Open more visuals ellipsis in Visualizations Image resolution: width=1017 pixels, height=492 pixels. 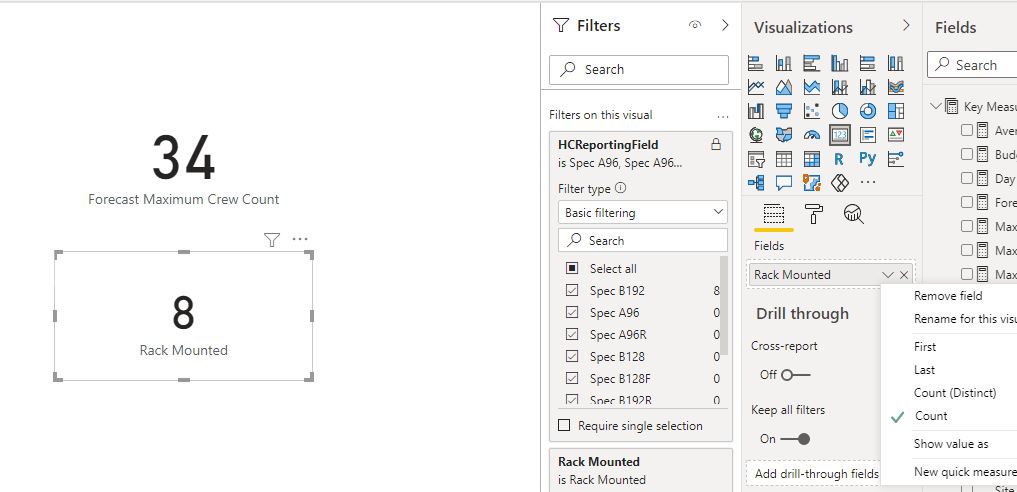coord(868,183)
